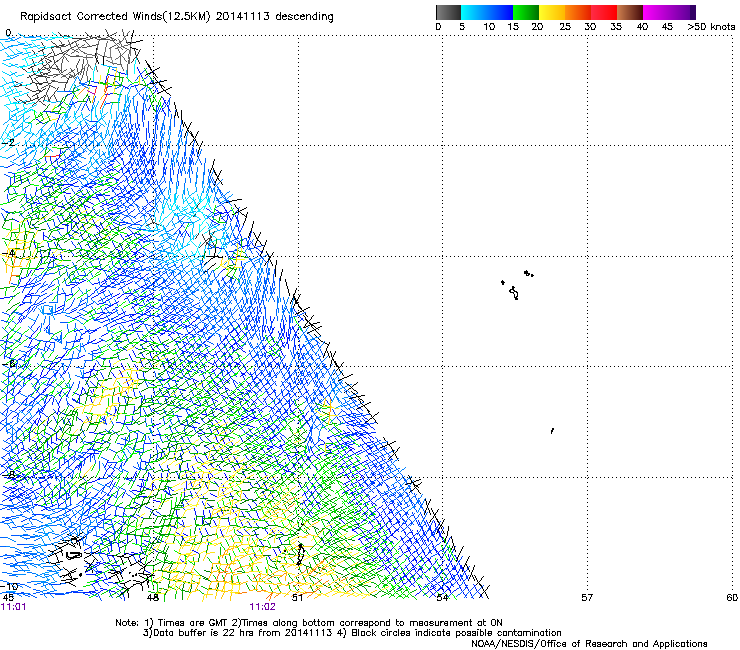740x650 pixels.
Task: Click the red 30-35 knots color band
Action: point(604,12)
